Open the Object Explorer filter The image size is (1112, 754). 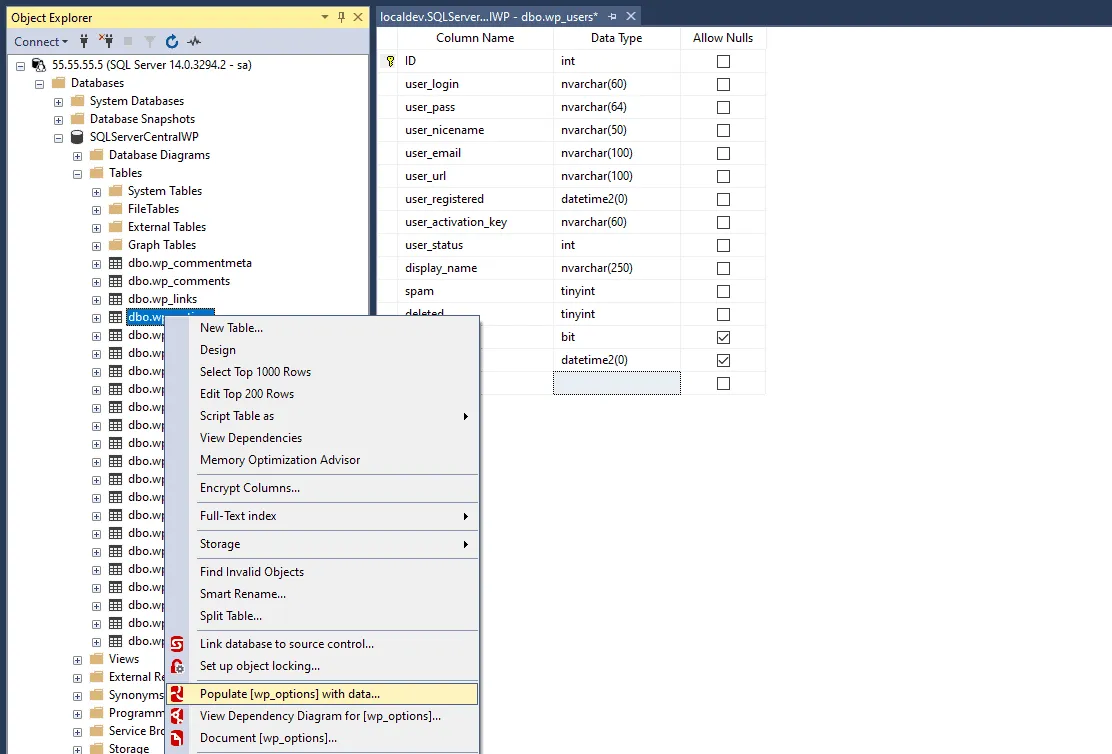point(150,41)
